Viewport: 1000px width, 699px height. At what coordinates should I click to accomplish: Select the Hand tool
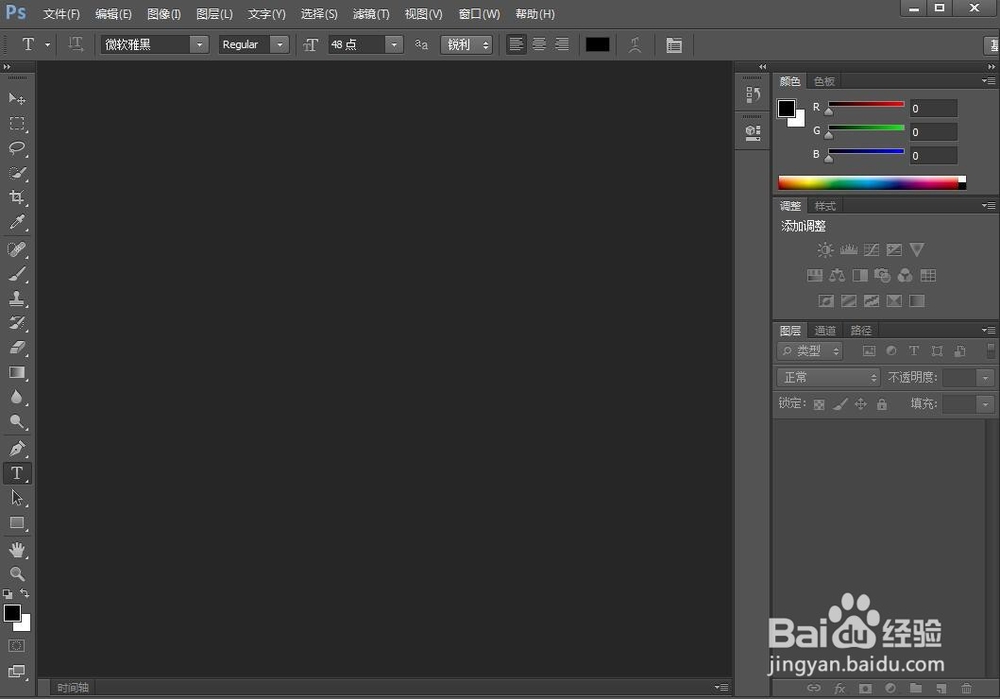17,550
